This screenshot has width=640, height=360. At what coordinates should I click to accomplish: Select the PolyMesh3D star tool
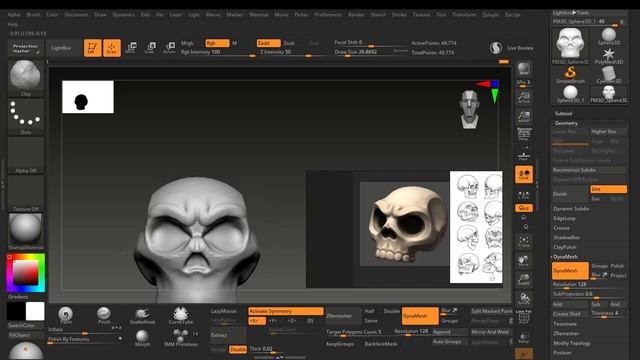tap(609, 56)
